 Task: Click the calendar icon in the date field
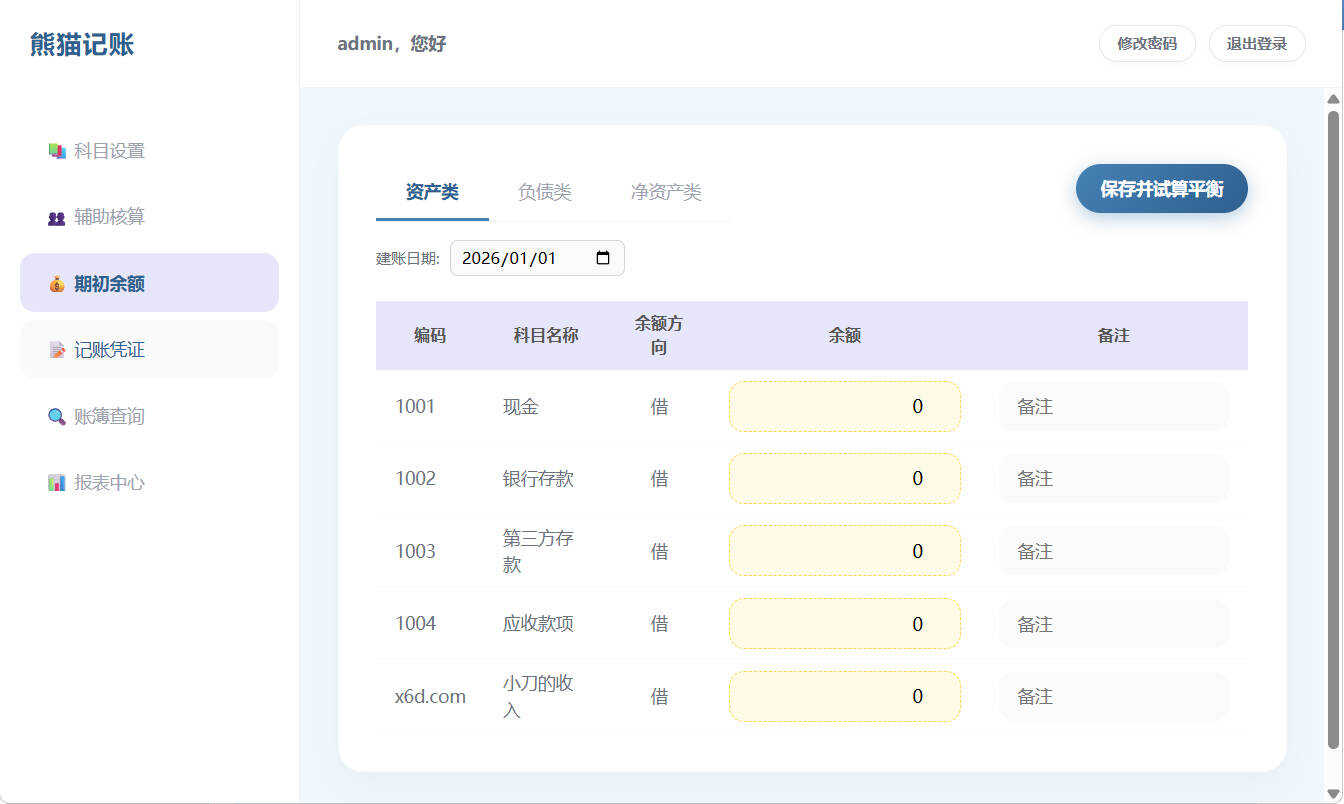604,258
